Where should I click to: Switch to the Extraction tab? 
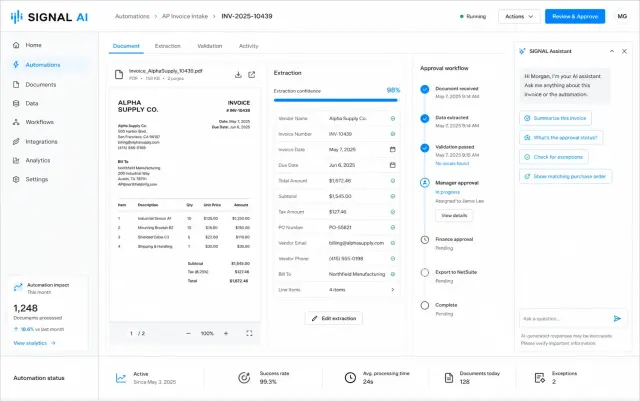pos(168,46)
